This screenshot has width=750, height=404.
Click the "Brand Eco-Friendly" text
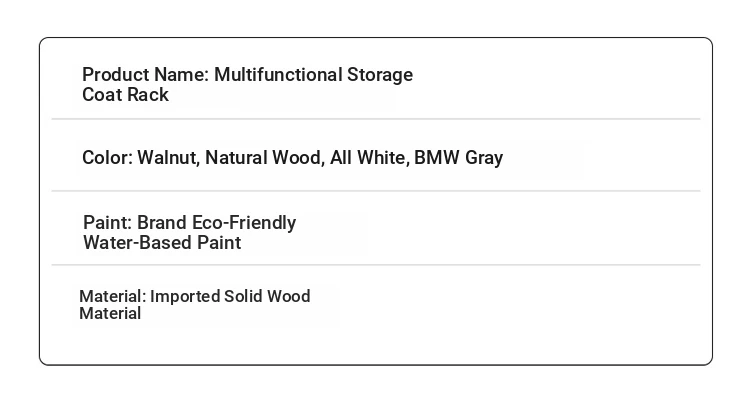pyautogui.click(x=217, y=223)
